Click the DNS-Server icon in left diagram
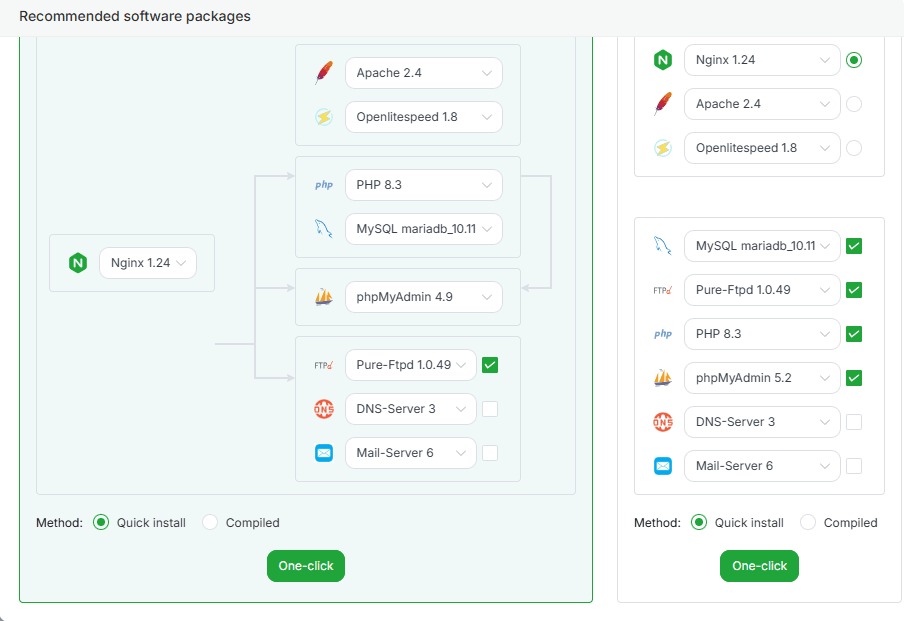Image resolution: width=904 pixels, height=621 pixels. click(x=323, y=409)
